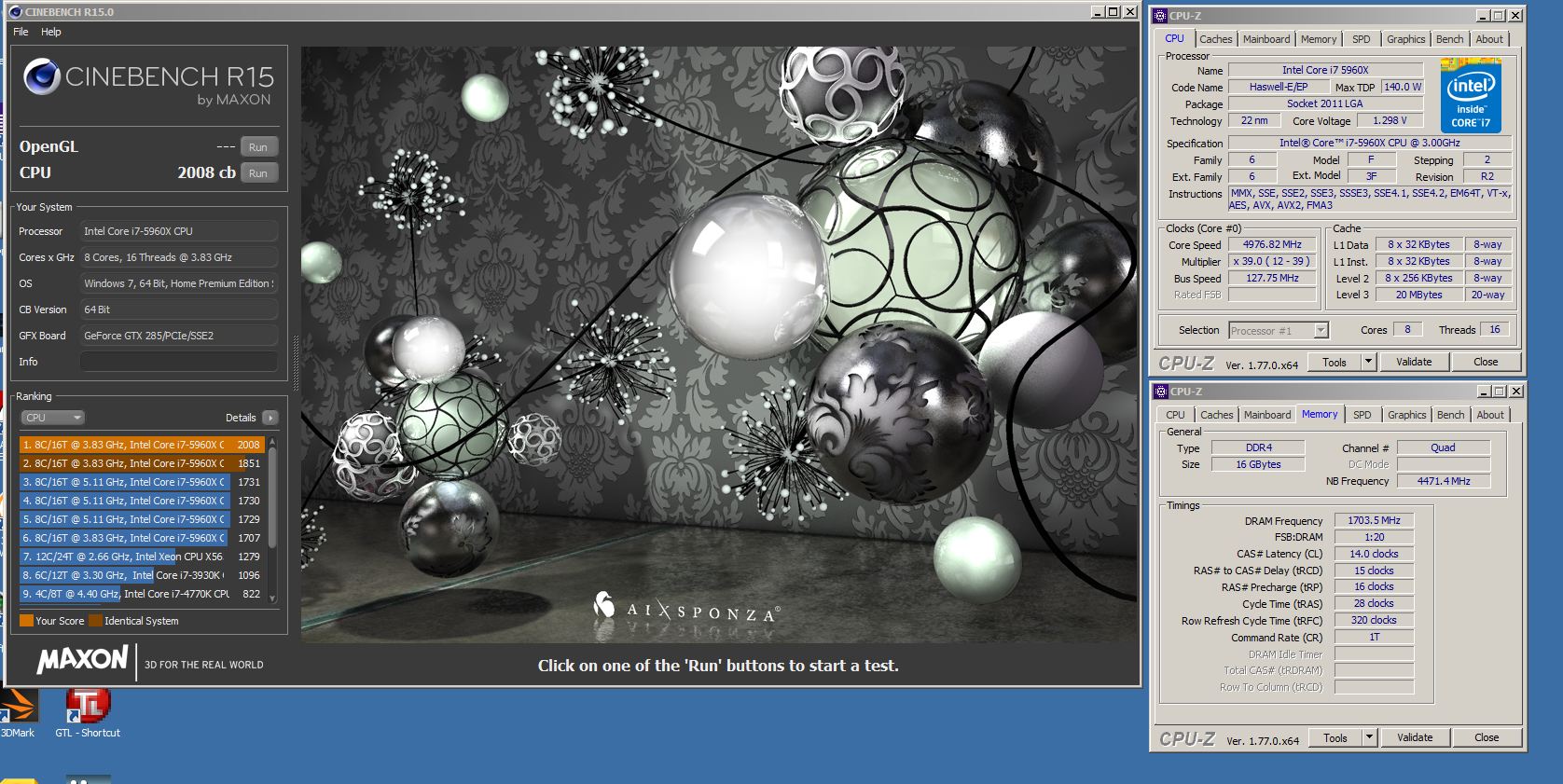Select the i7-3930K ranking entry
The image size is (1563, 784).
(x=142, y=575)
